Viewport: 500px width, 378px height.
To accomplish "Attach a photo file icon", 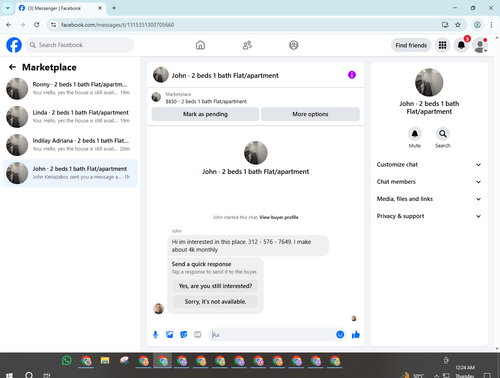I will point(169,334).
